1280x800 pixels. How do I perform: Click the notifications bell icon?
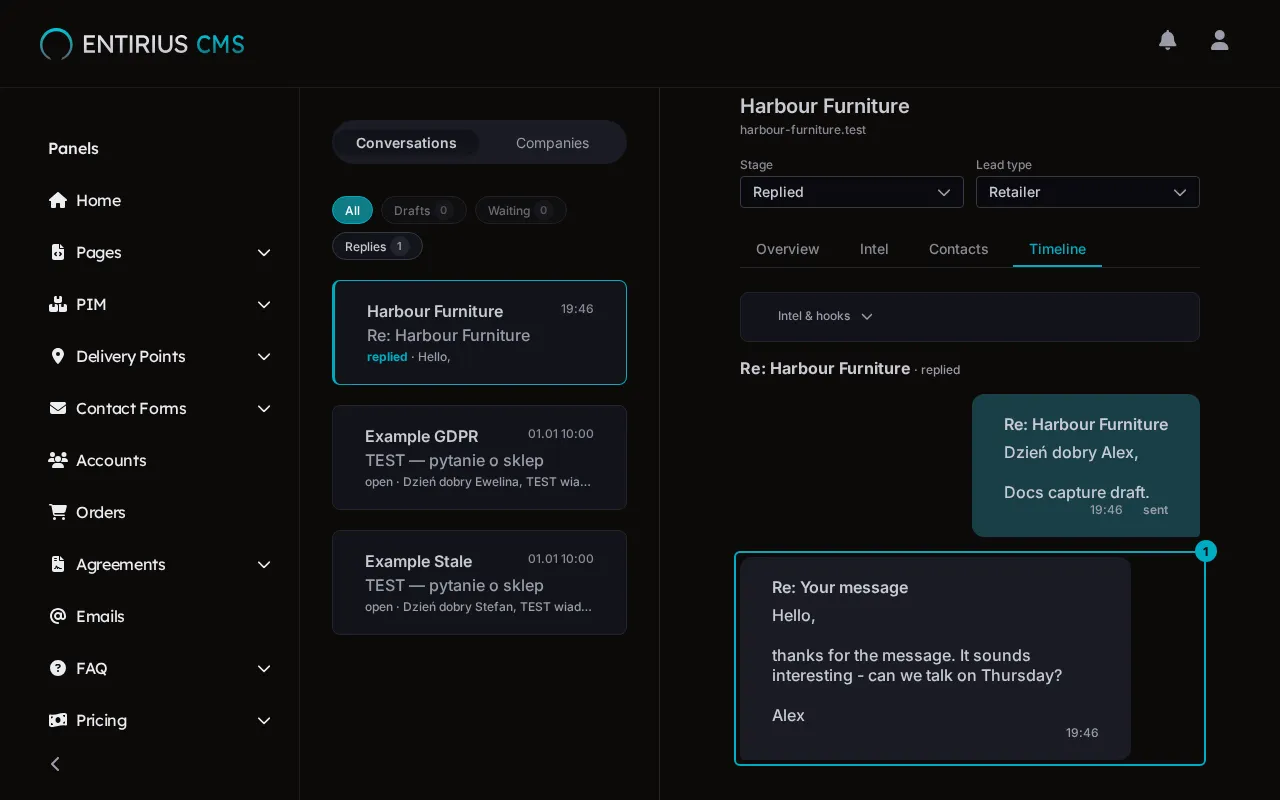[1167, 40]
